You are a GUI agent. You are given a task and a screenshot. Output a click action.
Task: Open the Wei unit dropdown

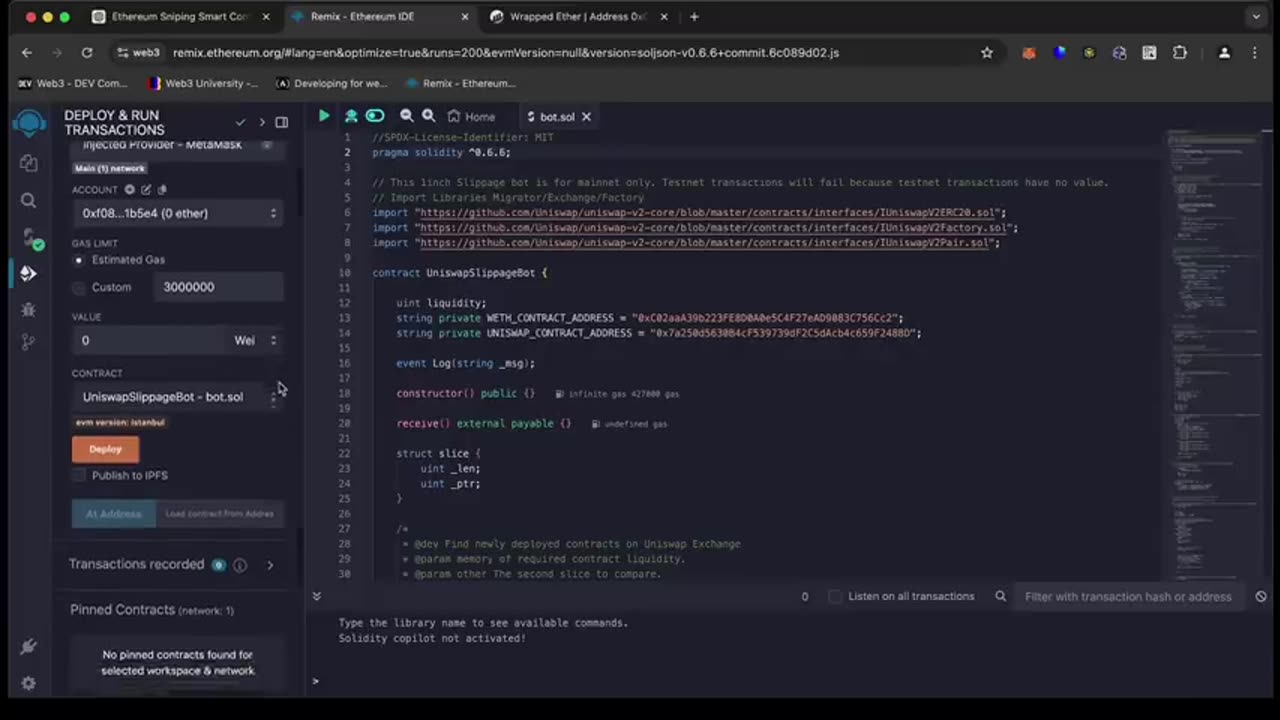(x=256, y=340)
